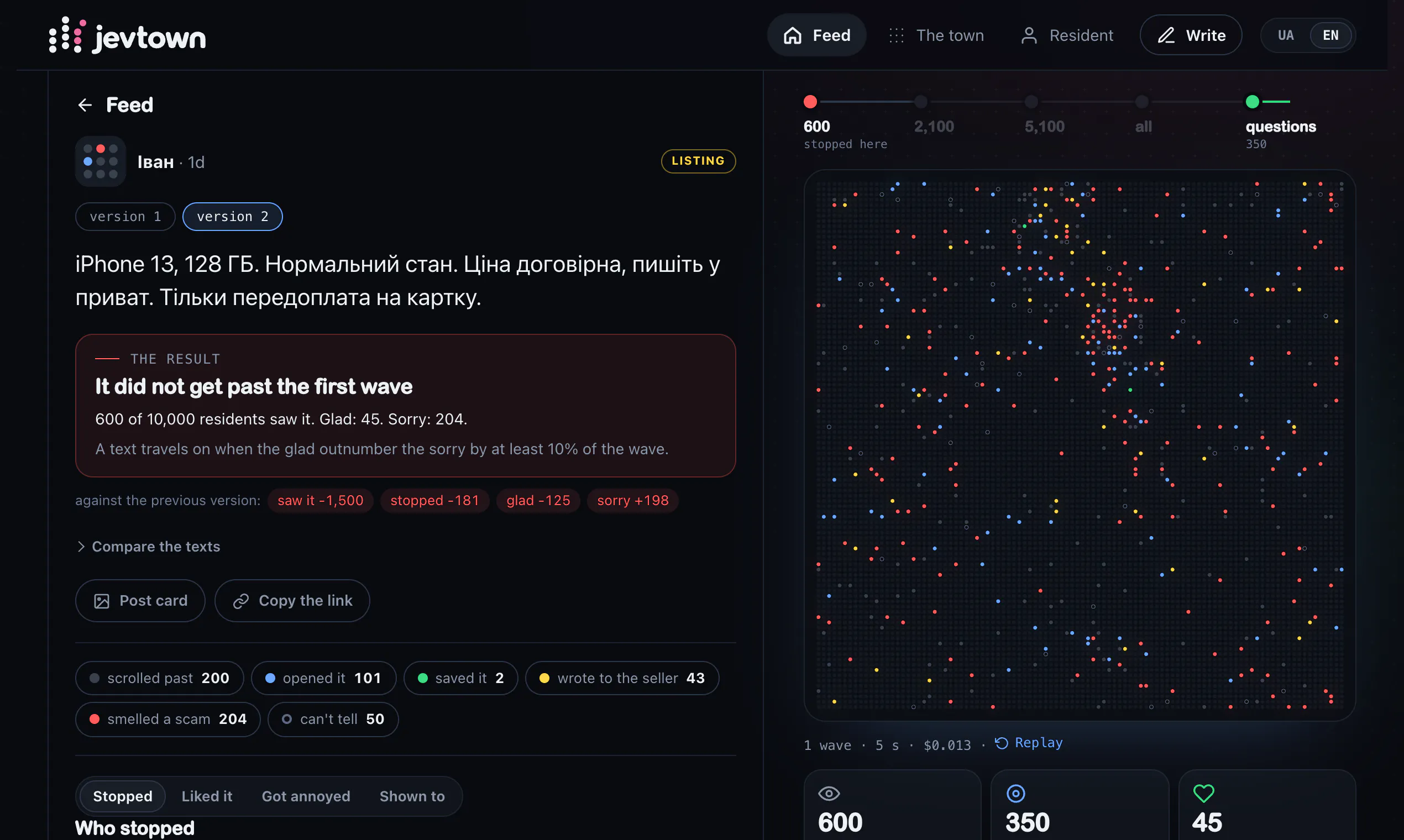The width and height of the screenshot is (1404, 840).
Task: Select version 2 of the post
Action: pyautogui.click(x=232, y=216)
